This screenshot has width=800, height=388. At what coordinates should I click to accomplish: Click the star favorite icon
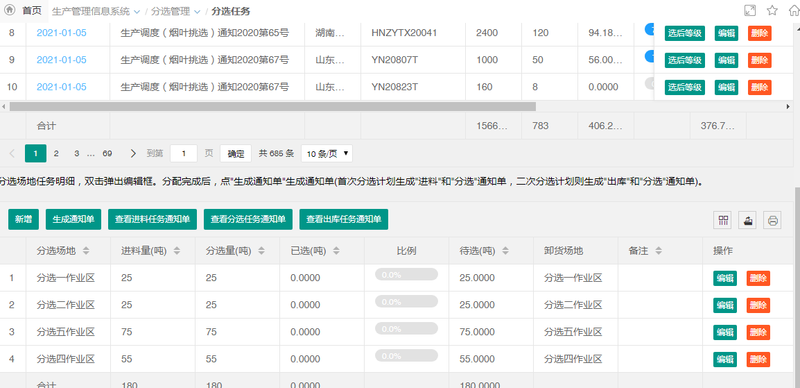(x=772, y=11)
